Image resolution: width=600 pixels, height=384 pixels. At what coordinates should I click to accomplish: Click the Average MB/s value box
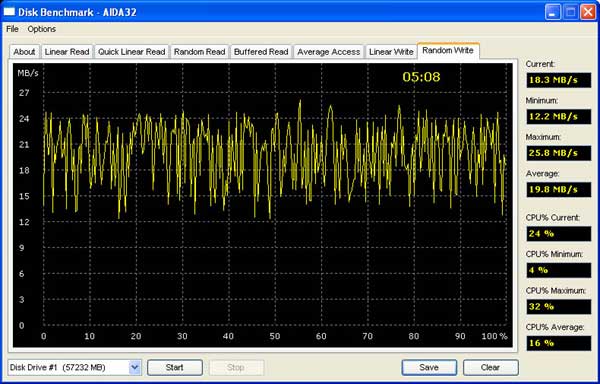558,190
